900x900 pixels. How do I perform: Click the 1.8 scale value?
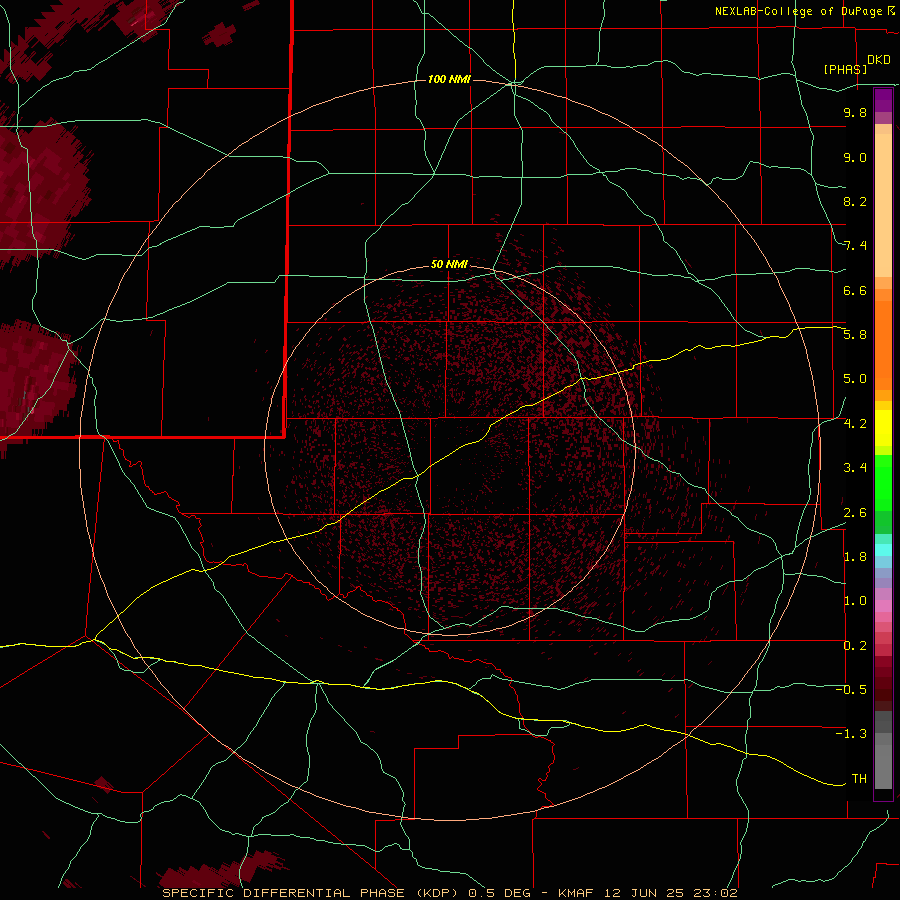pos(855,557)
